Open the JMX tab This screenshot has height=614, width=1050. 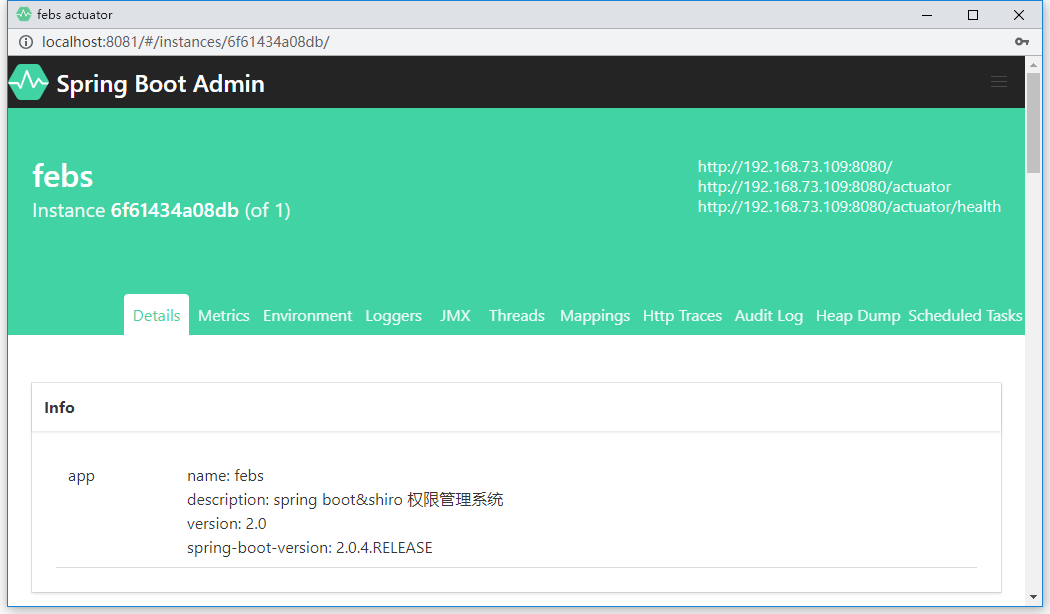pyautogui.click(x=455, y=315)
